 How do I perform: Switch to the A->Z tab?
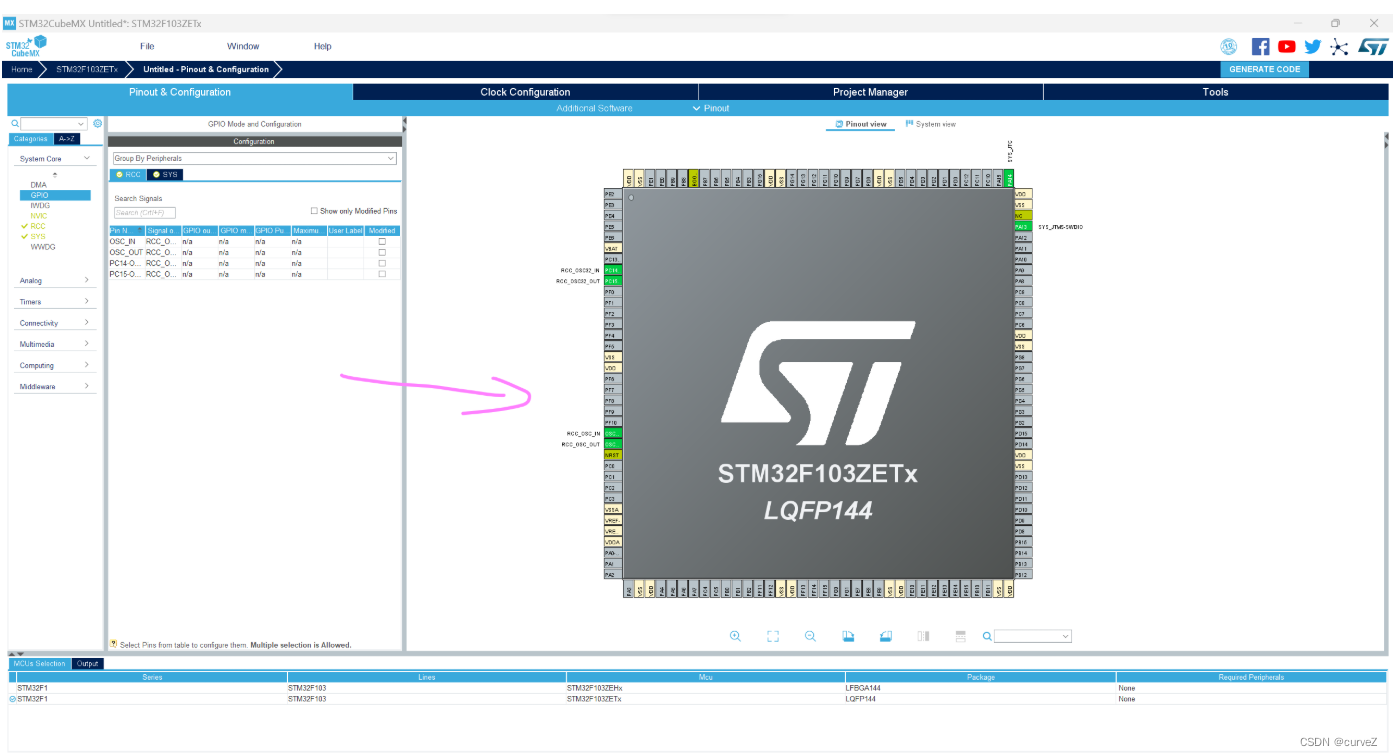pyautogui.click(x=67, y=139)
